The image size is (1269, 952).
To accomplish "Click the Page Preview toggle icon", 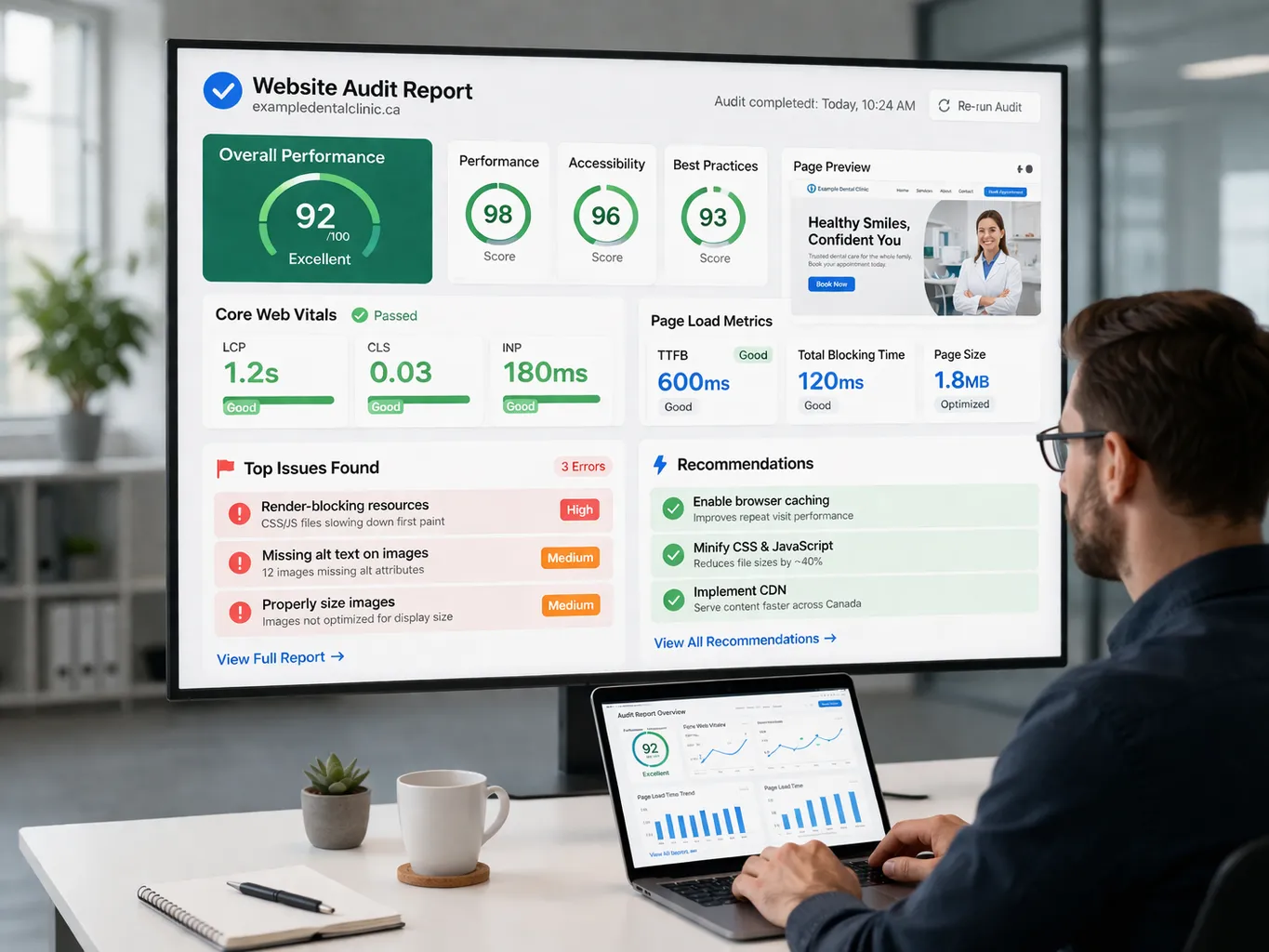I will point(1024,169).
